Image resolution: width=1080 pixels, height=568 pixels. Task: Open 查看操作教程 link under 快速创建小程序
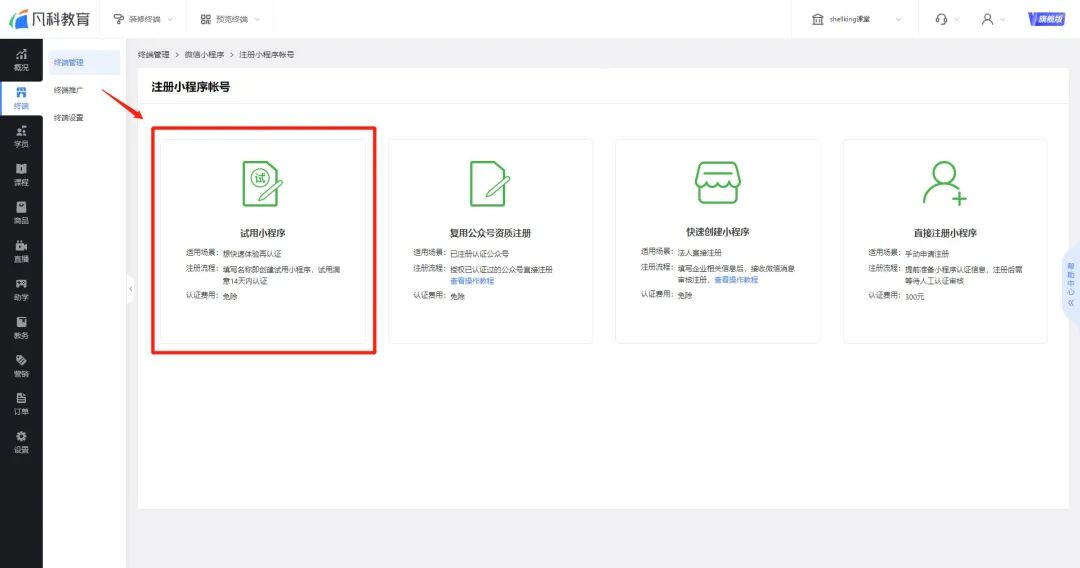pos(736,280)
